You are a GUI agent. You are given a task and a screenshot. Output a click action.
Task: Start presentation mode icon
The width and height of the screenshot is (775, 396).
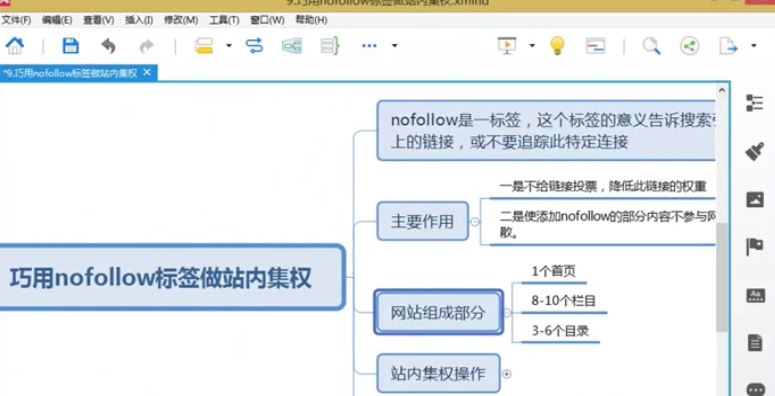(x=507, y=45)
